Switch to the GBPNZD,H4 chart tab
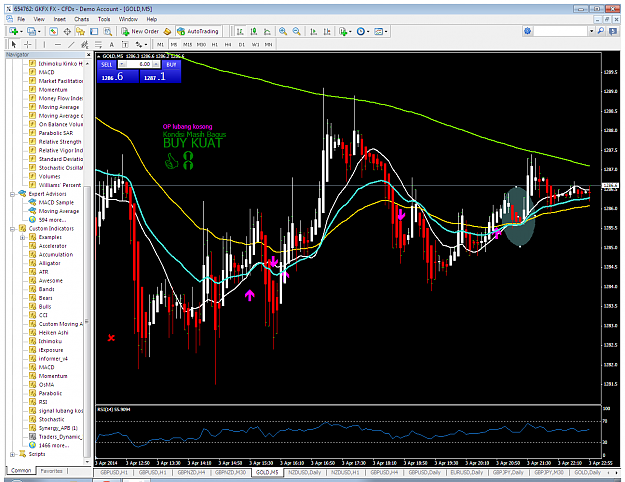Viewport: 625px width, 482px height. 191,472
